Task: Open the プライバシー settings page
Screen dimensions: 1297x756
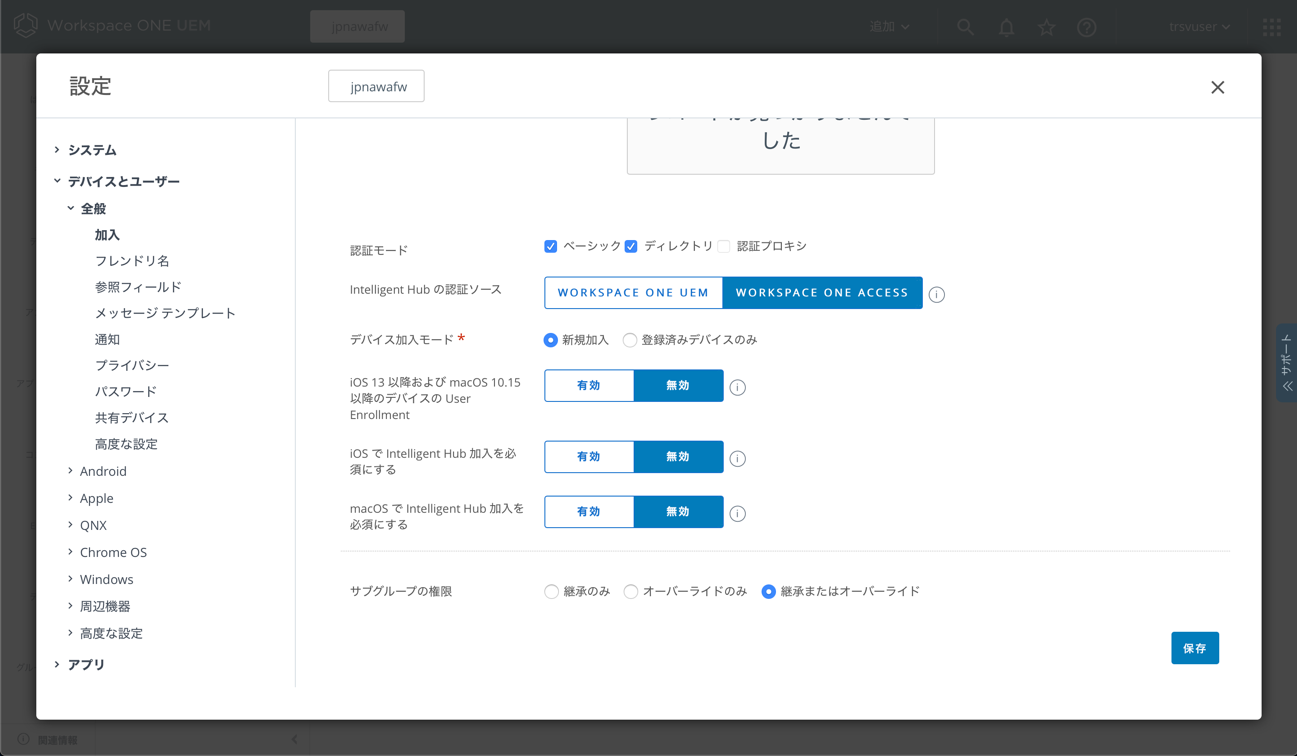Action: 132,365
